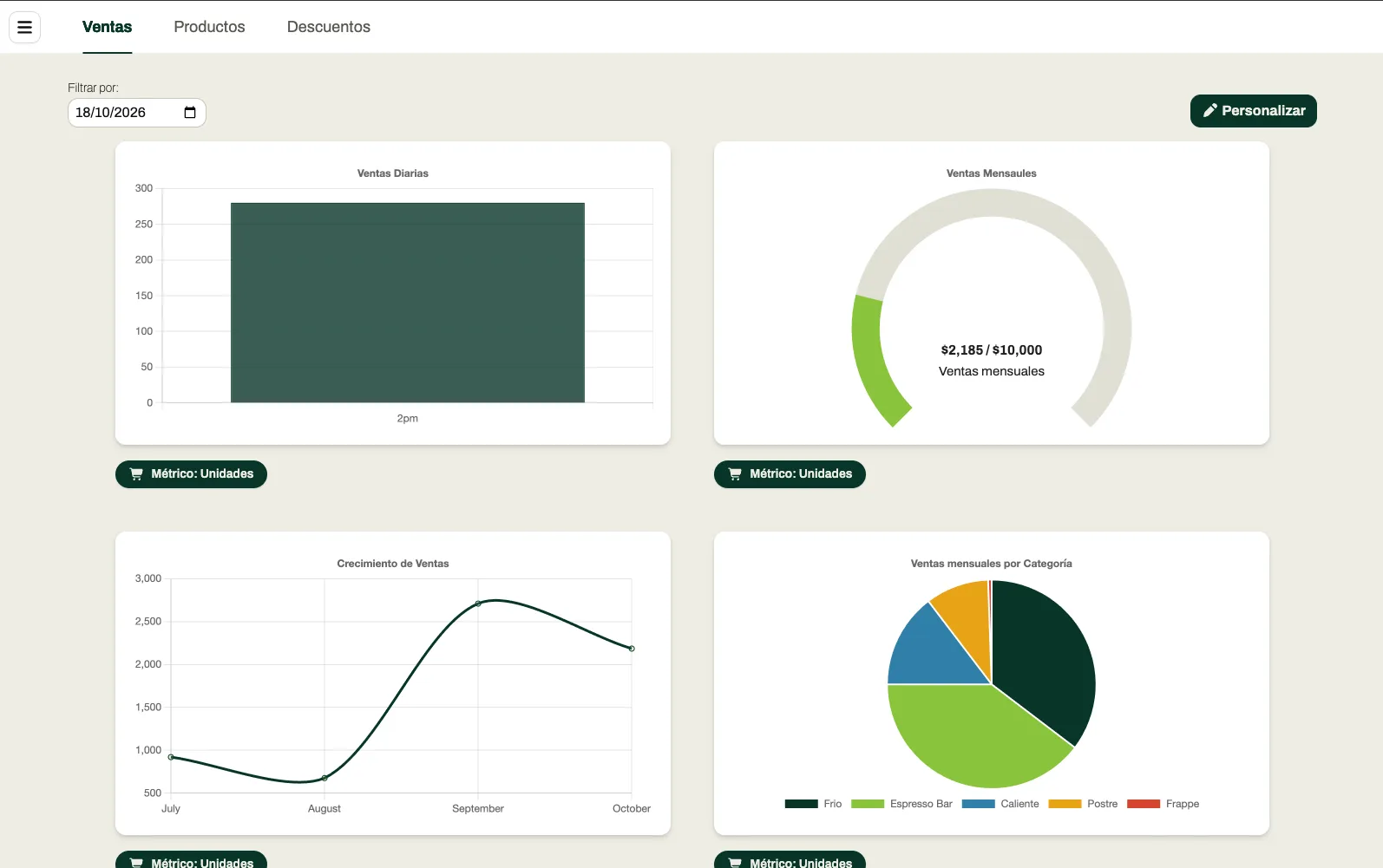Click the "$2,185 / $10,000" gauge value
Viewport: 1383px width, 868px height.
[992, 350]
